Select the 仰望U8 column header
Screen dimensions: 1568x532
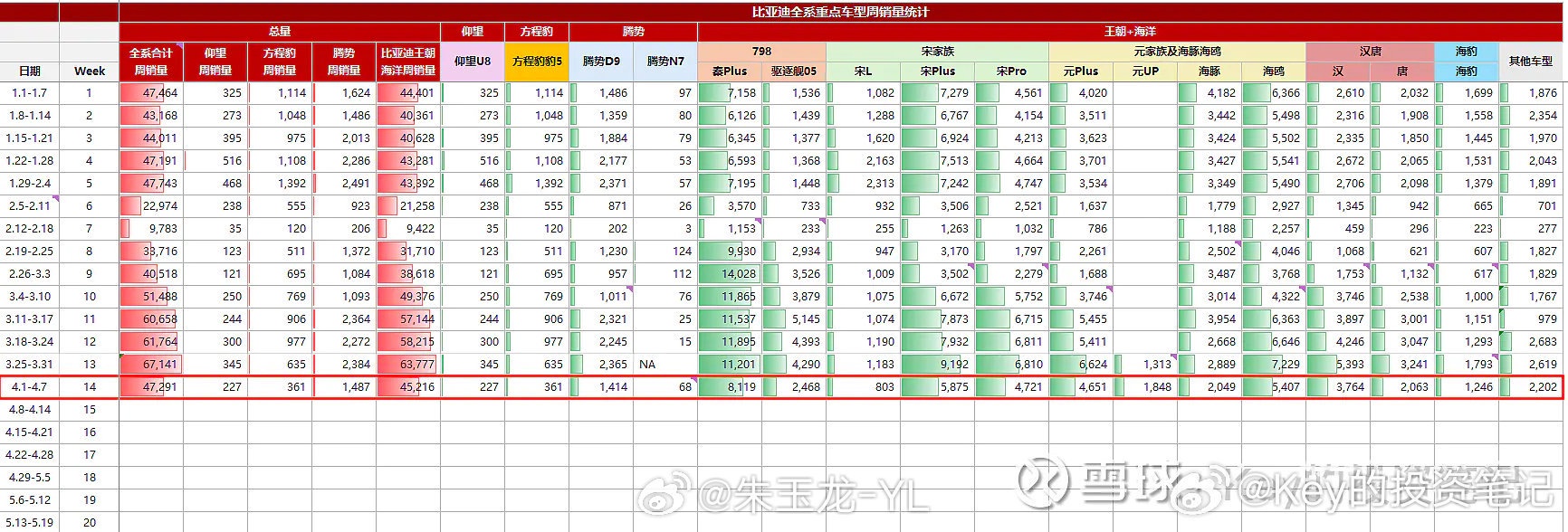(x=473, y=62)
